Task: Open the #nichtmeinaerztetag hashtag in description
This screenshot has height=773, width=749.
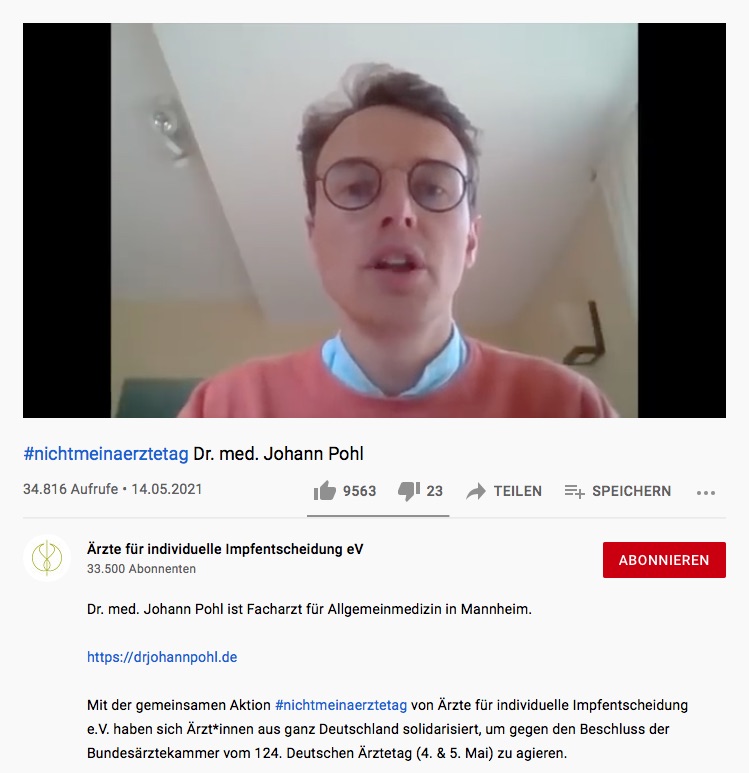Action: tap(341, 705)
